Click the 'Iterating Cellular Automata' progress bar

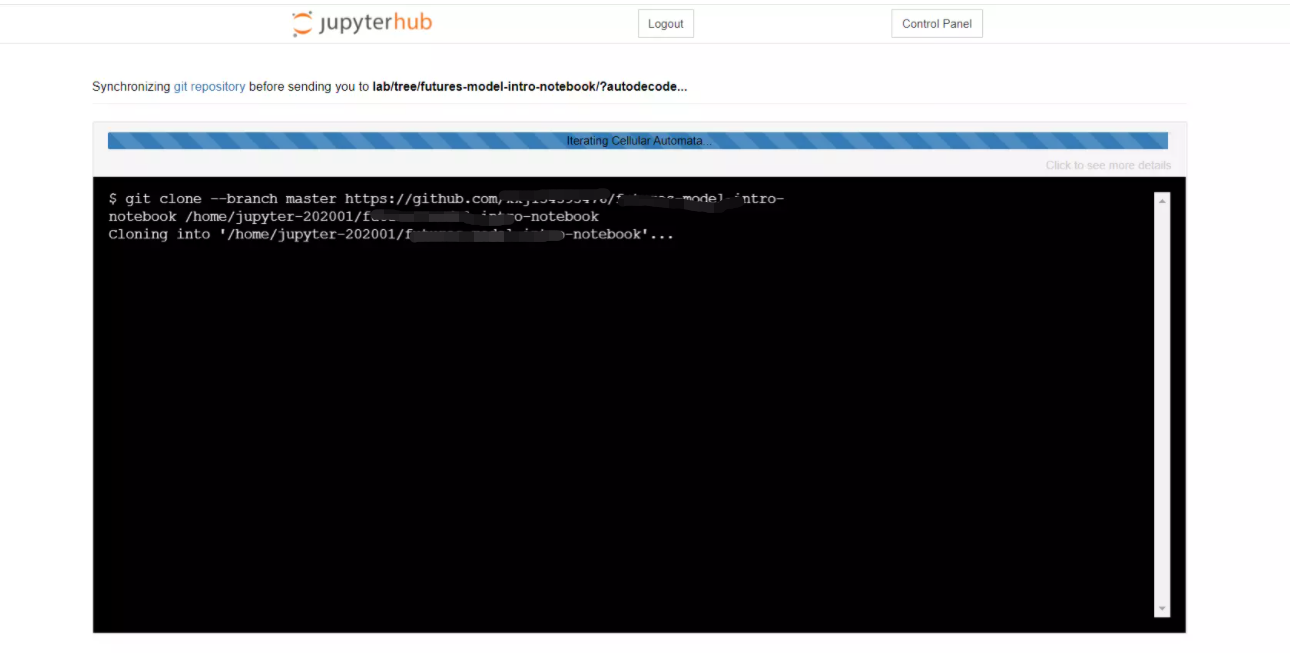coord(638,140)
